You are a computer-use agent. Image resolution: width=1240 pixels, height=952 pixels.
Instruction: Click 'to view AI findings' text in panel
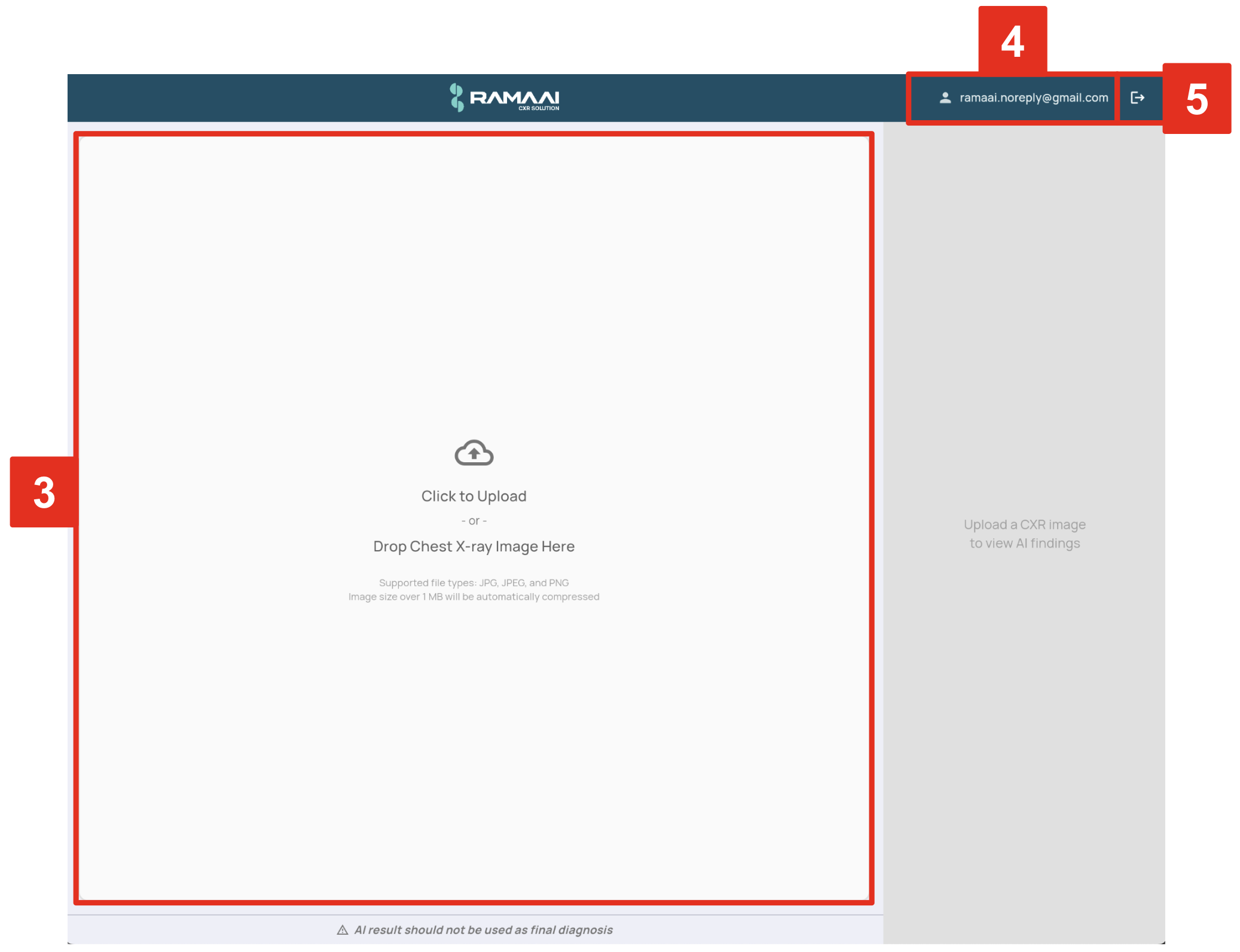(1024, 543)
